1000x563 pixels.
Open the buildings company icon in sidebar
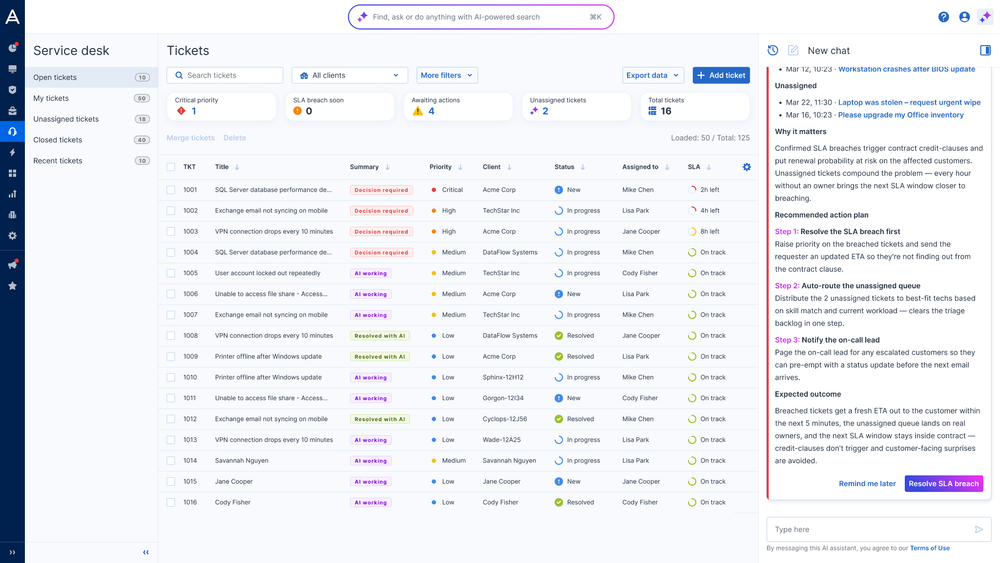12,215
